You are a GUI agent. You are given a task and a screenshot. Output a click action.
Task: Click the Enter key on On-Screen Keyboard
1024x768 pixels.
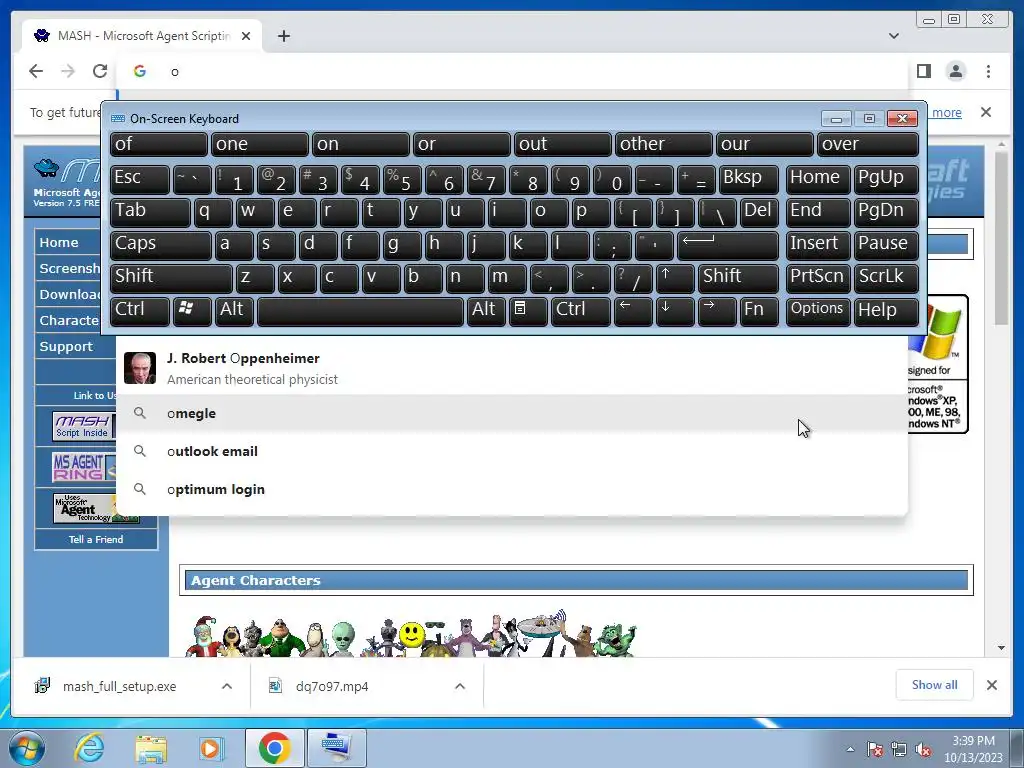click(x=728, y=245)
